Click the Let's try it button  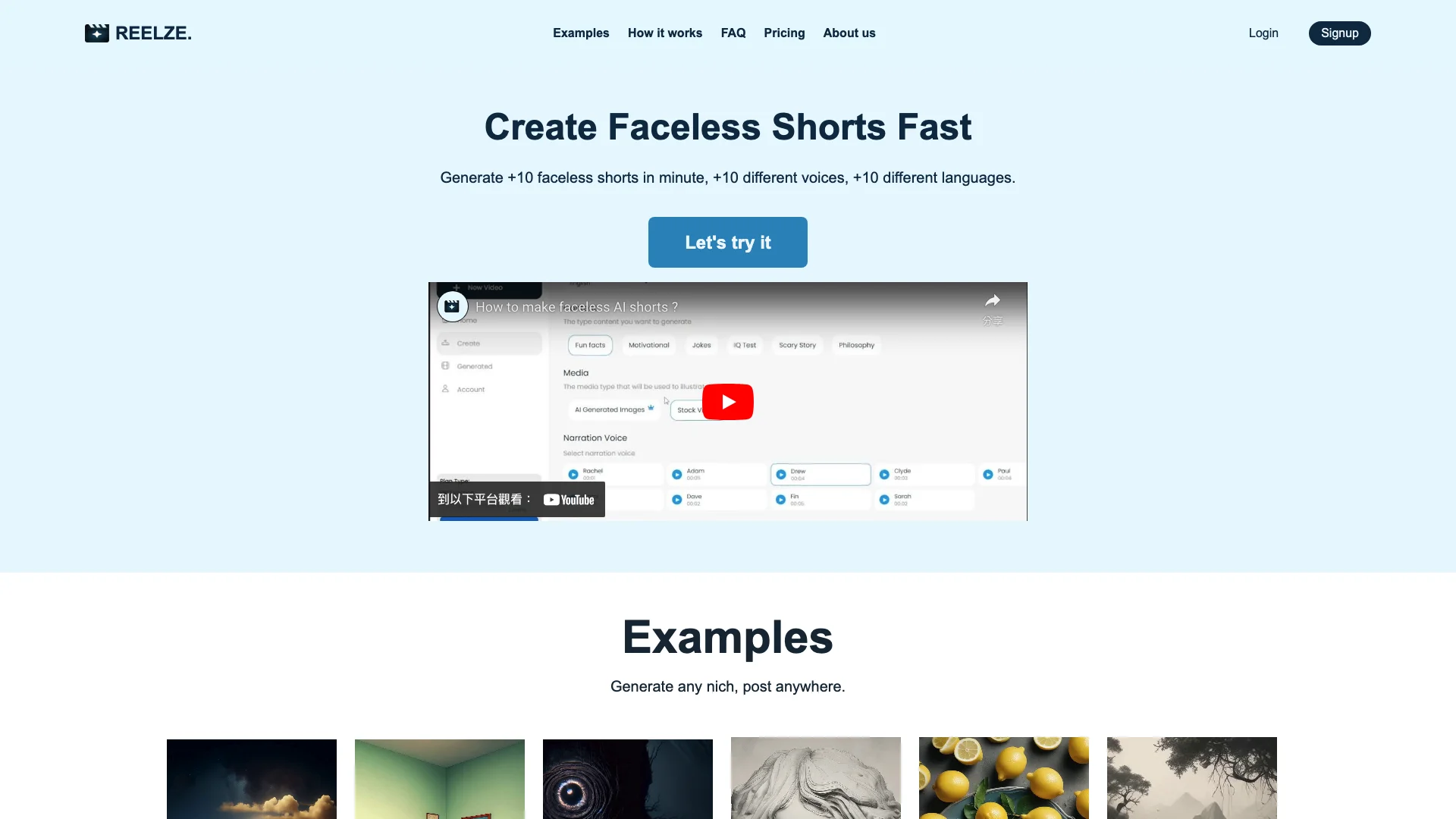point(728,242)
